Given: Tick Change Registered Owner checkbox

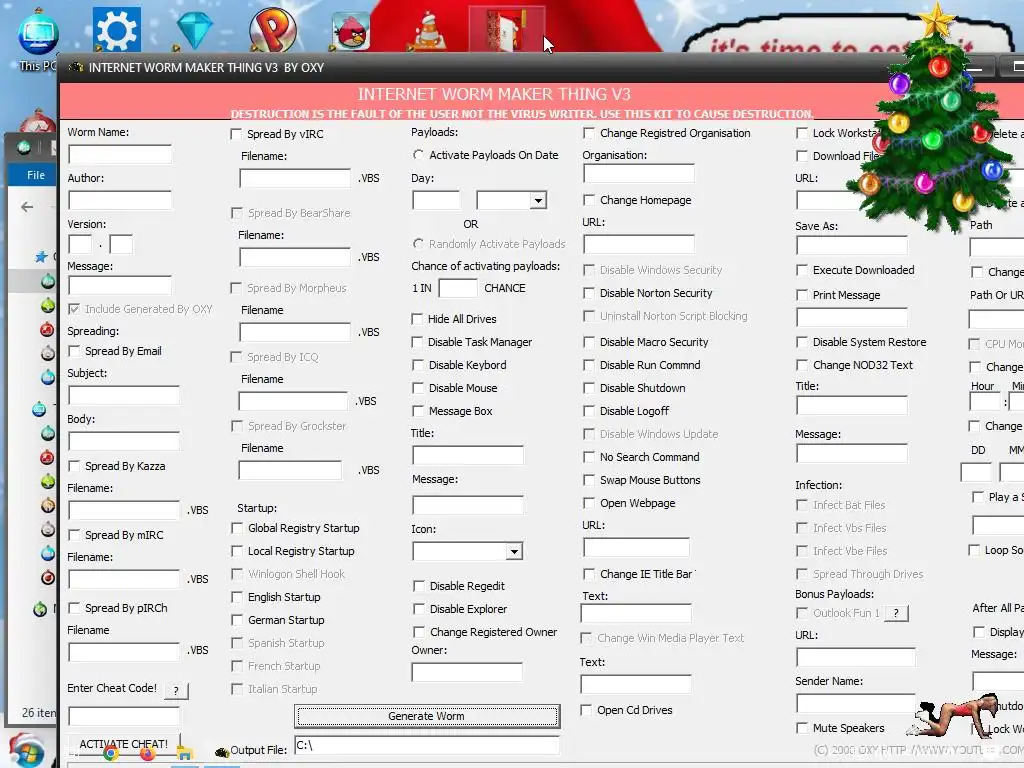Looking at the screenshot, I should pyautogui.click(x=419, y=632).
